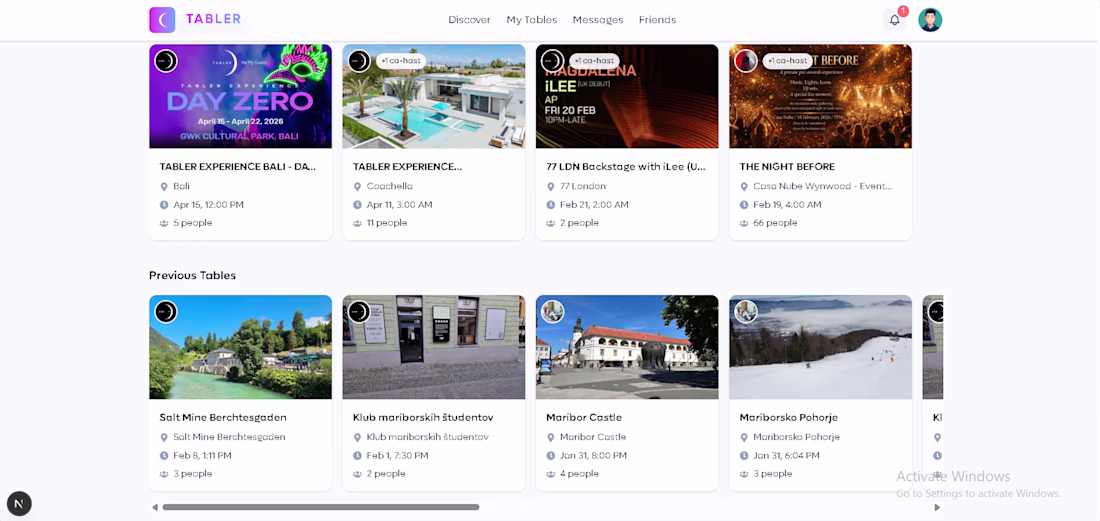Viewport: 1100px width, 521px height.
Task: Click host avatar on Day Zero Bali card
Action: [x=166, y=61]
